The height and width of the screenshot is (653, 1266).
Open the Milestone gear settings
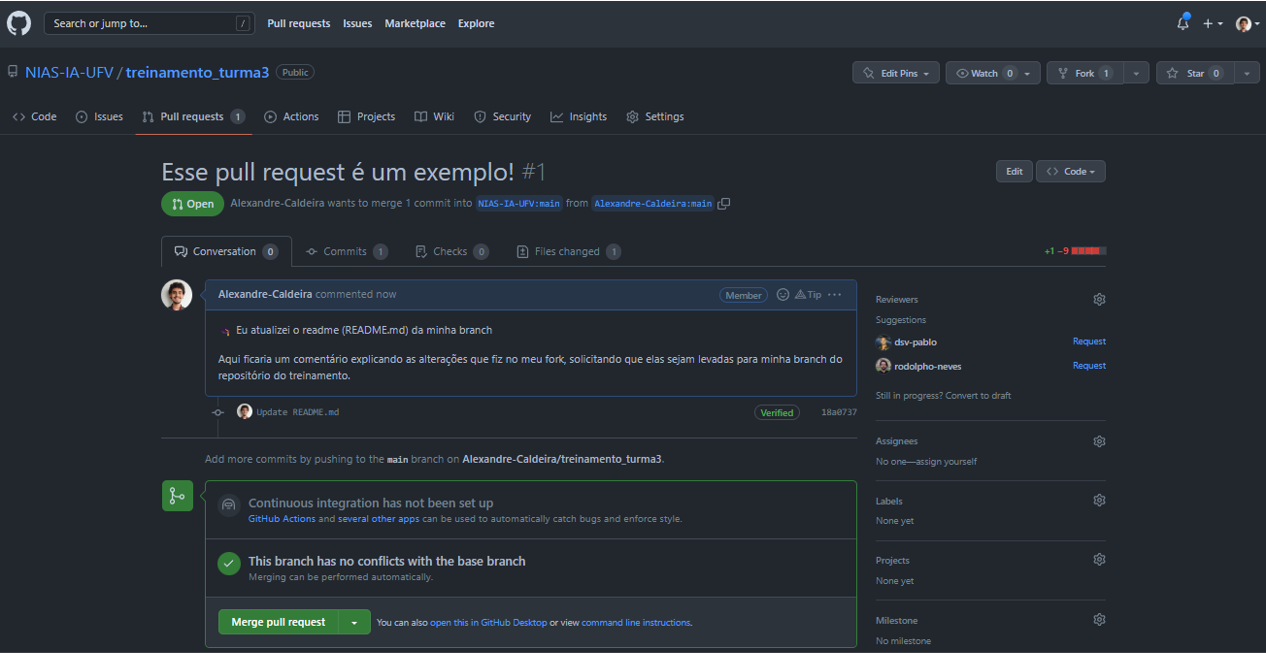click(1099, 620)
